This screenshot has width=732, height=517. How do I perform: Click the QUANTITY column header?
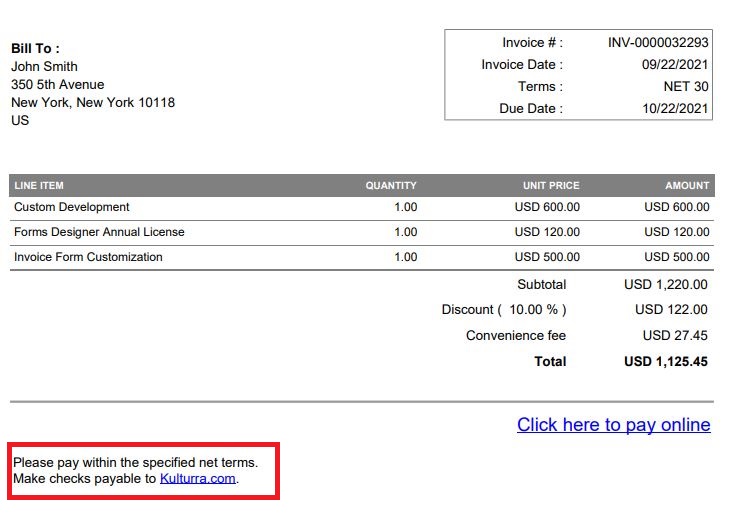point(391,186)
